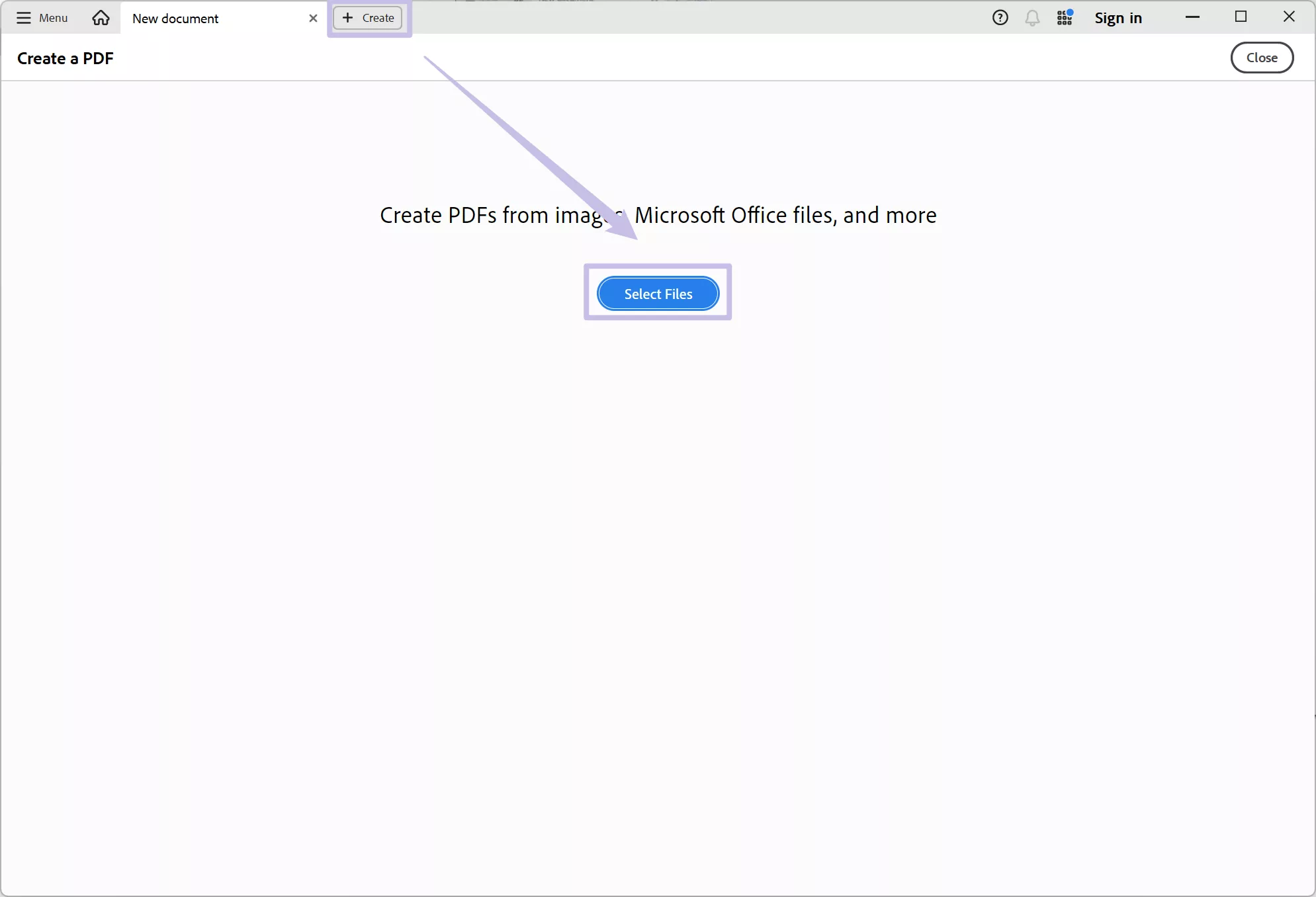This screenshot has width=1316, height=897.
Task: Maximize the Acrobat window
Action: pyautogui.click(x=1242, y=17)
